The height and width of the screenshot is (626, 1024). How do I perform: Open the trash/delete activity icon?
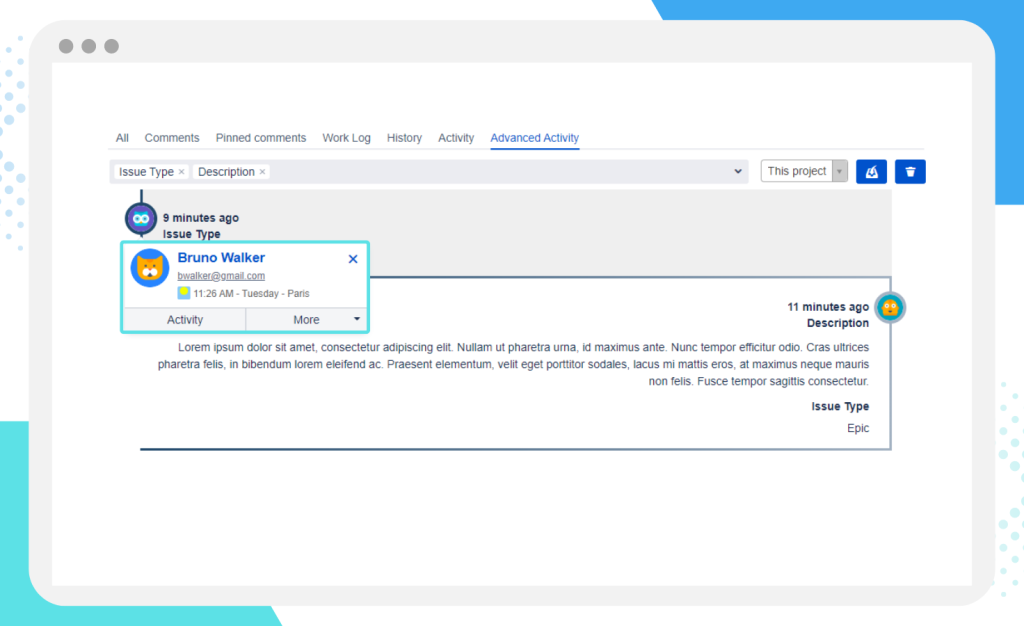[909, 171]
